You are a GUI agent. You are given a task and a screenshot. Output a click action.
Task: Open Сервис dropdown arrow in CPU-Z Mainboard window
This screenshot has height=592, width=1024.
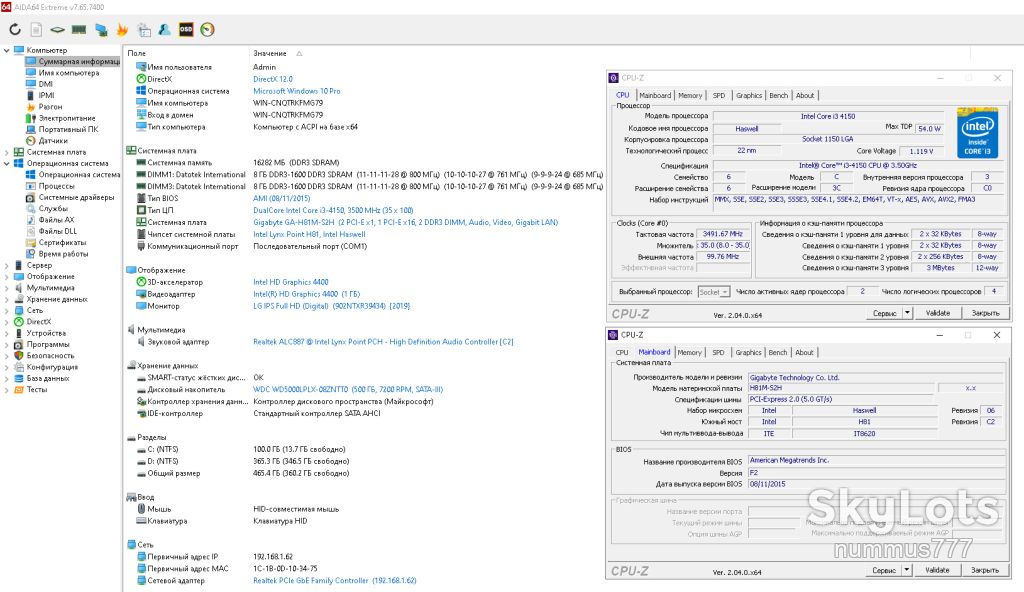click(x=906, y=570)
